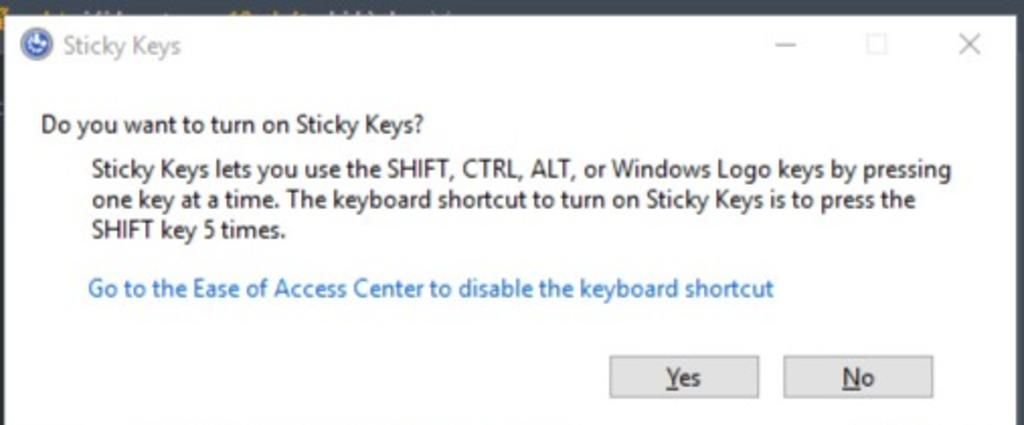Decline Sticky Keys by choosing No
Viewport: 1024px width, 425px height.
click(x=858, y=377)
